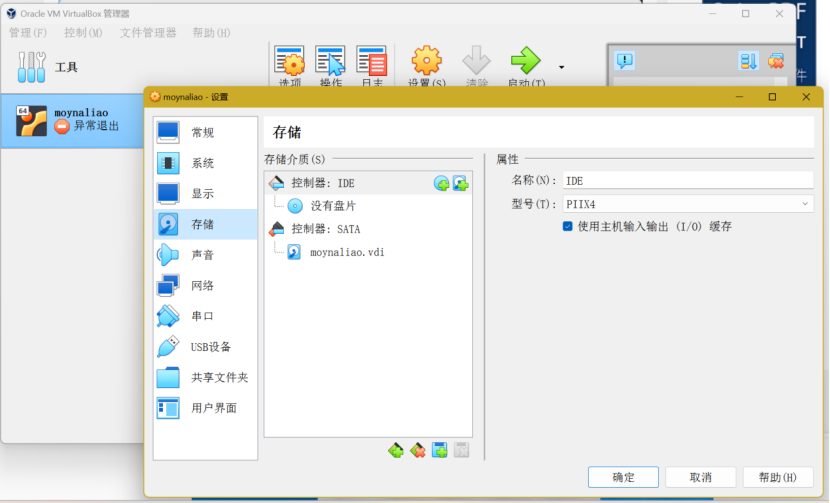Click add controller icon below storage tree

(395, 451)
